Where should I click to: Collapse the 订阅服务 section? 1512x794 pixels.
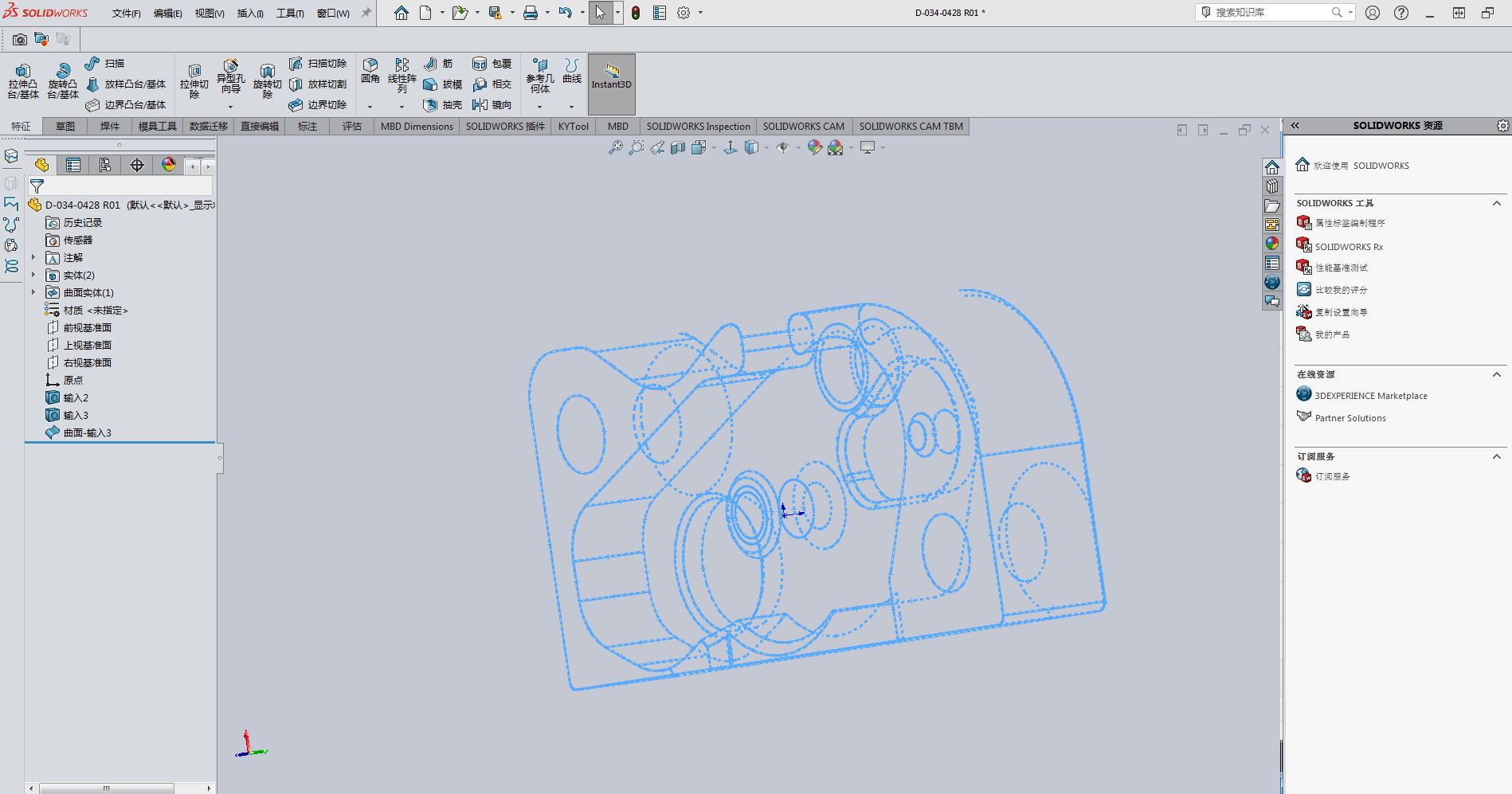1497,457
